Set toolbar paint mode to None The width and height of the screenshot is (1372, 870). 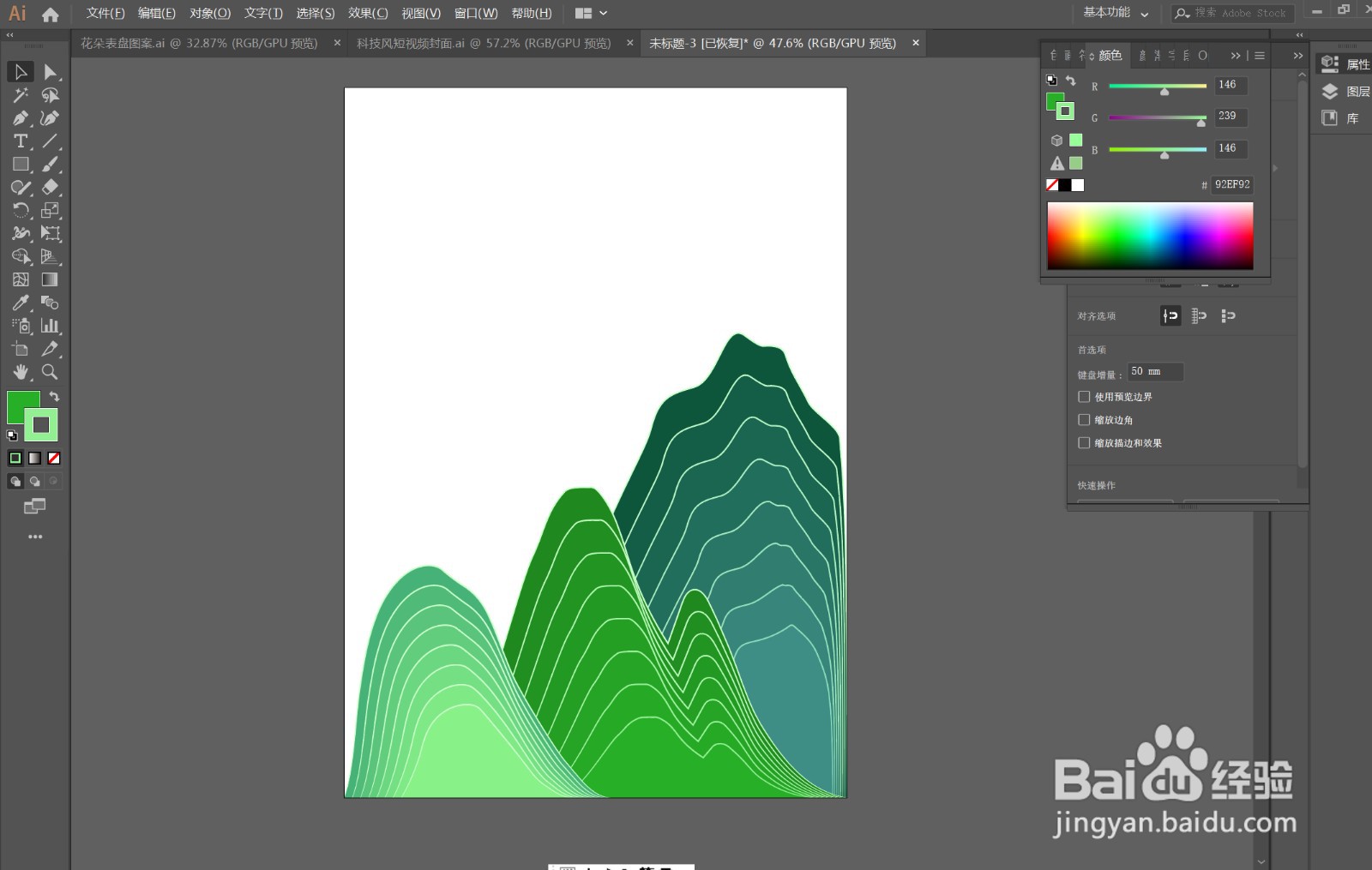[x=54, y=459]
